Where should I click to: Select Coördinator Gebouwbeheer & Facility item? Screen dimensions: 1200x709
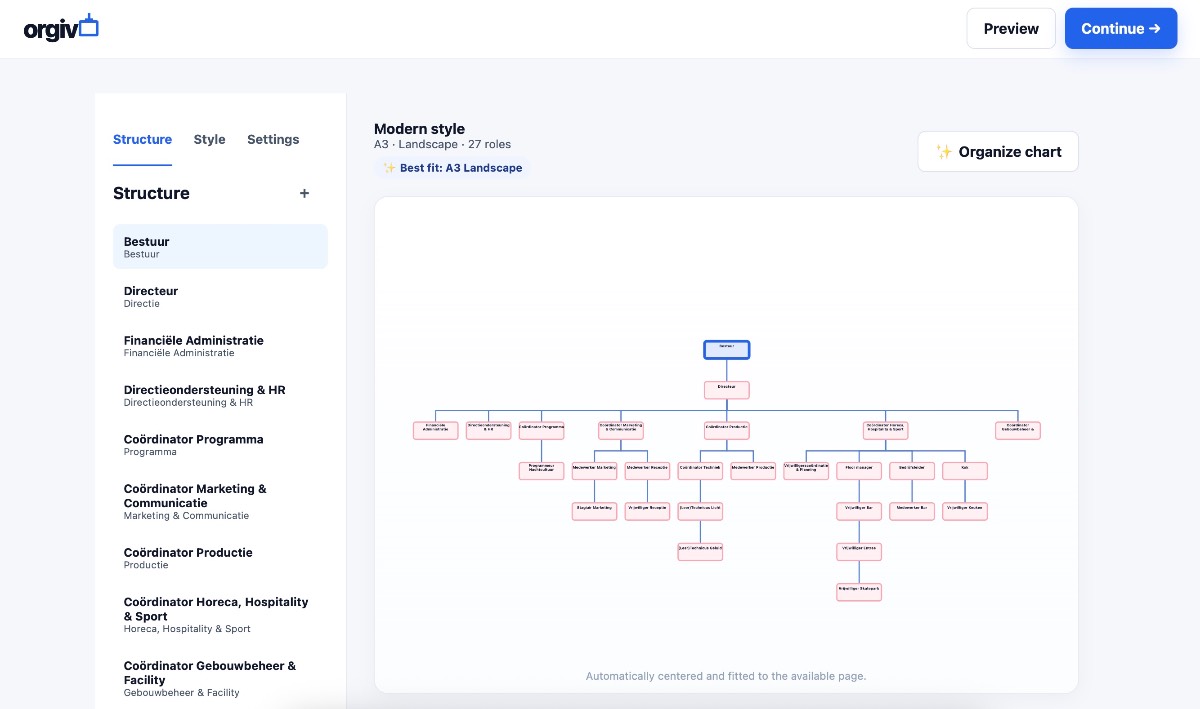click(x=220, y=678)
